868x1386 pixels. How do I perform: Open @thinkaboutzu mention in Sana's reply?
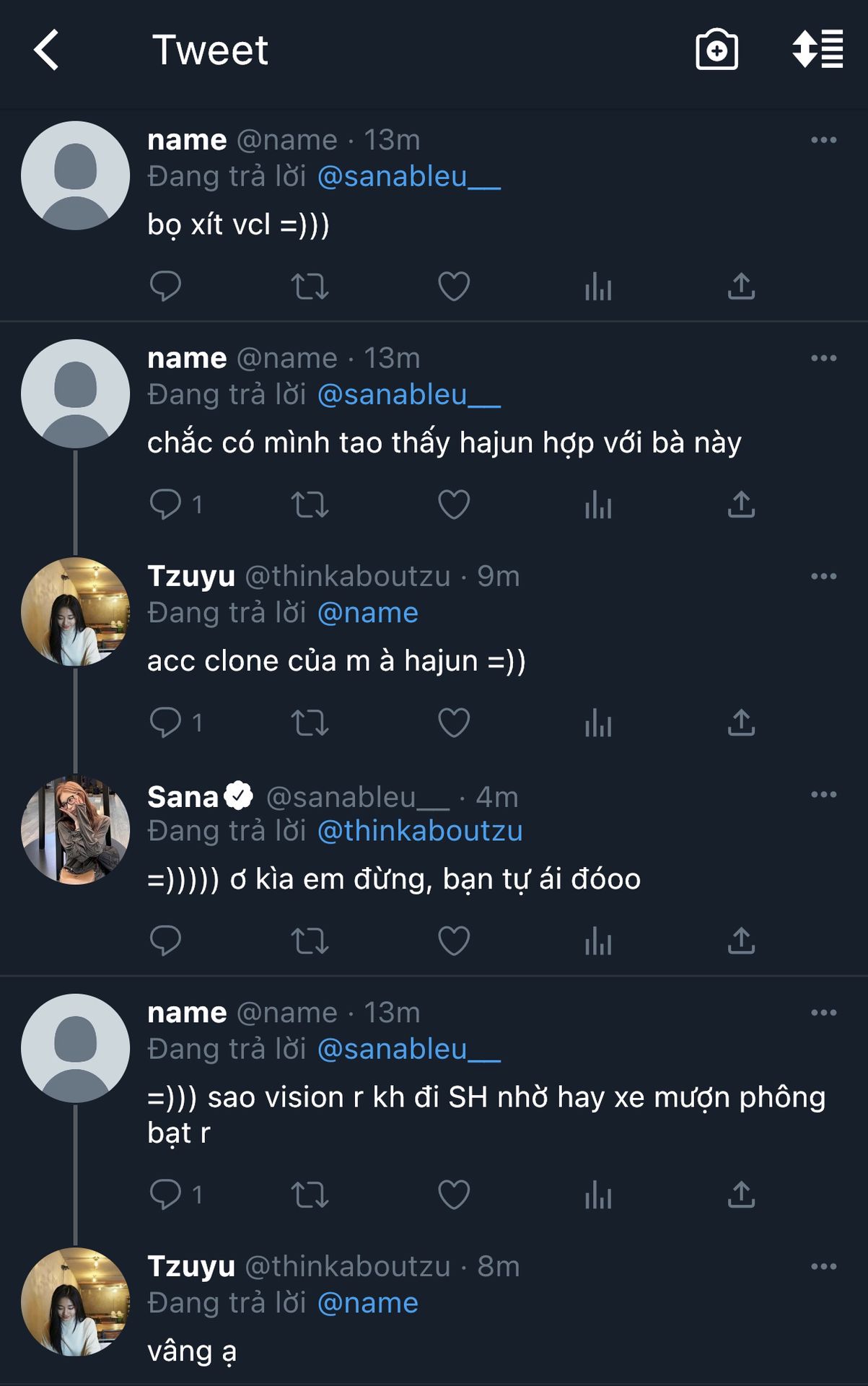[x=420, y=831]
